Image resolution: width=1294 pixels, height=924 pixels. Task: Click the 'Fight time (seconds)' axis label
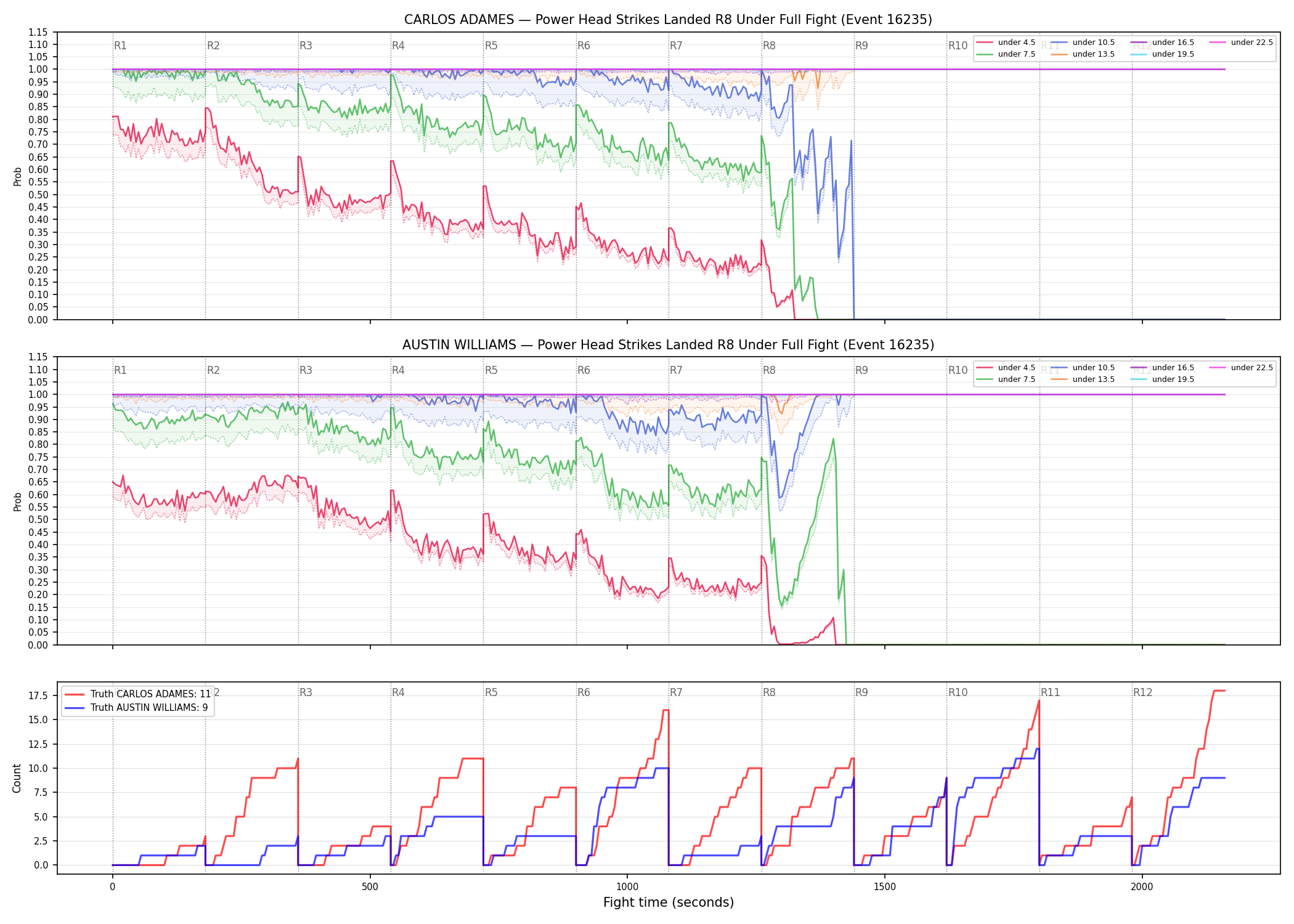pos(669,902)
